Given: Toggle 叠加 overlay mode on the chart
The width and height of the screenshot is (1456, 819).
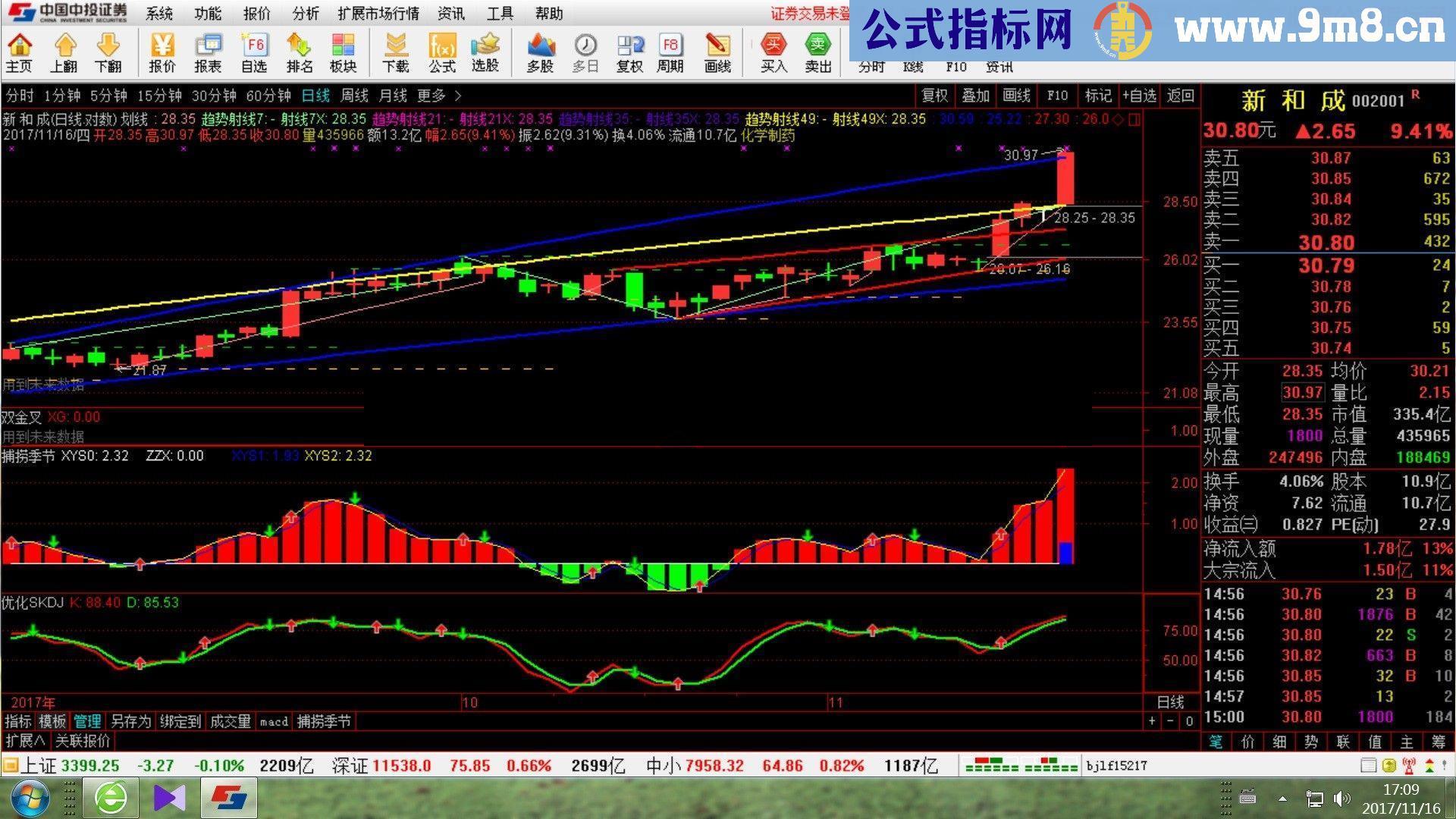Looking at the screenshot, I should click(976, 96).
